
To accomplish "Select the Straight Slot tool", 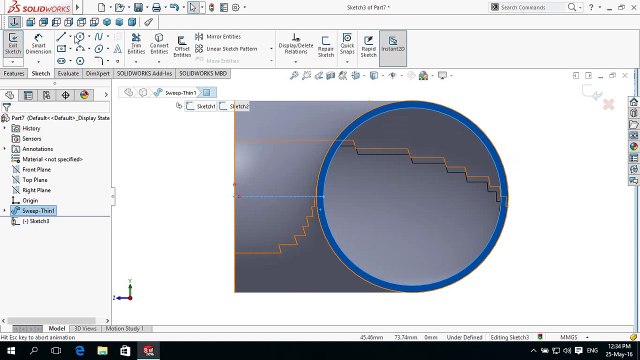I will pyautogui.click(x=61, y=61).
